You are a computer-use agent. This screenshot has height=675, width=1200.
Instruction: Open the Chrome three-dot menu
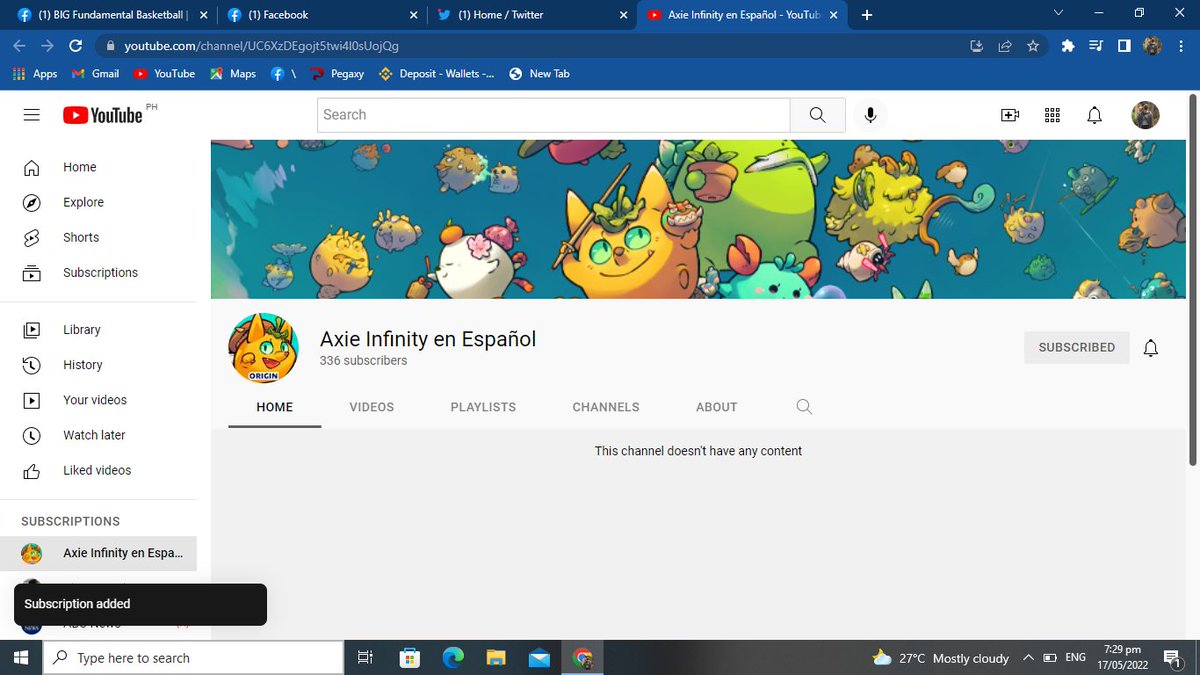pyautogui.click(x=1181, y=46)
